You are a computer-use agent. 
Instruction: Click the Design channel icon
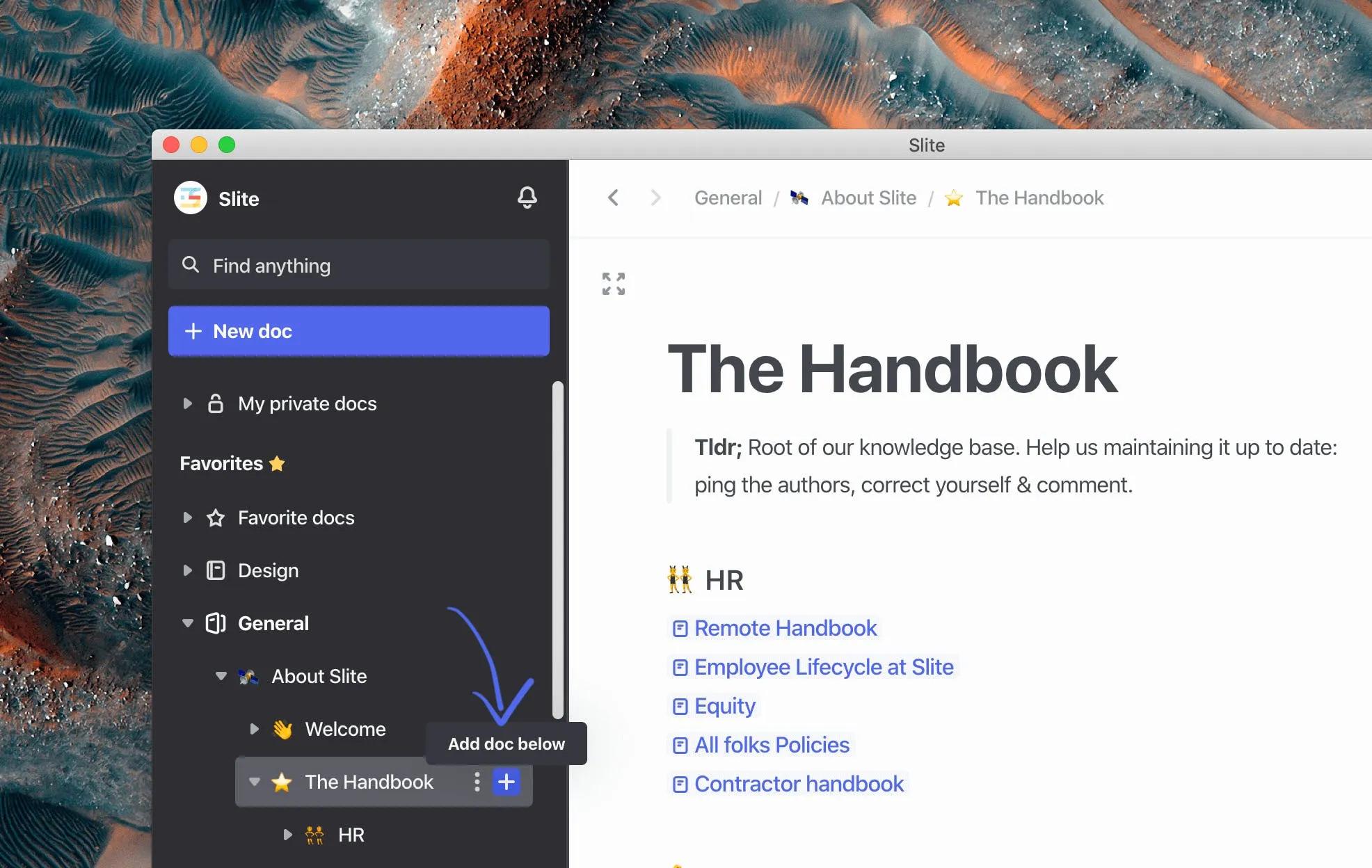coord(216,570)
